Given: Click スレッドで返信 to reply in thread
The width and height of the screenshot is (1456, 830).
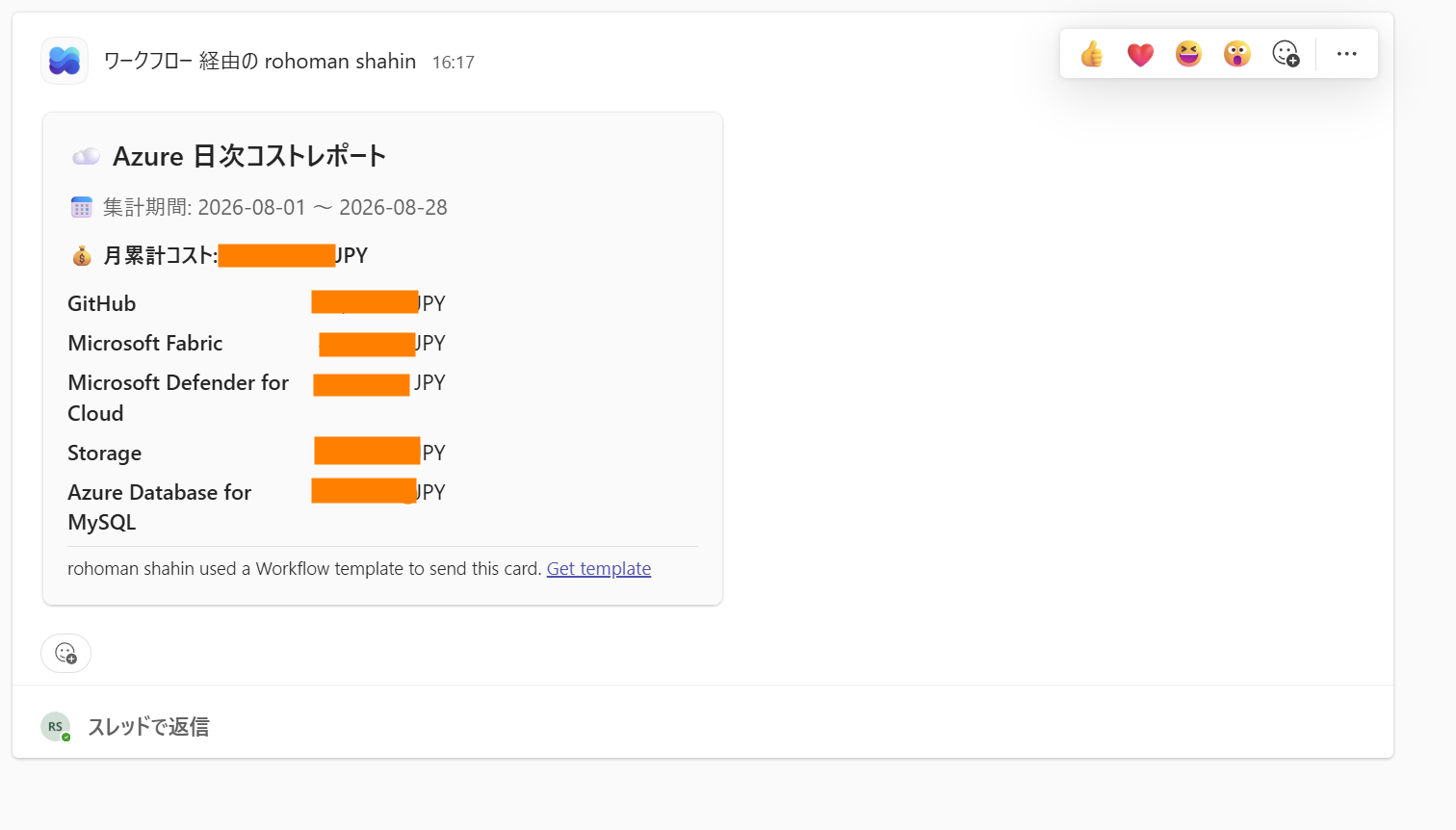Looking at the screenshot, I should coord(148,727).
